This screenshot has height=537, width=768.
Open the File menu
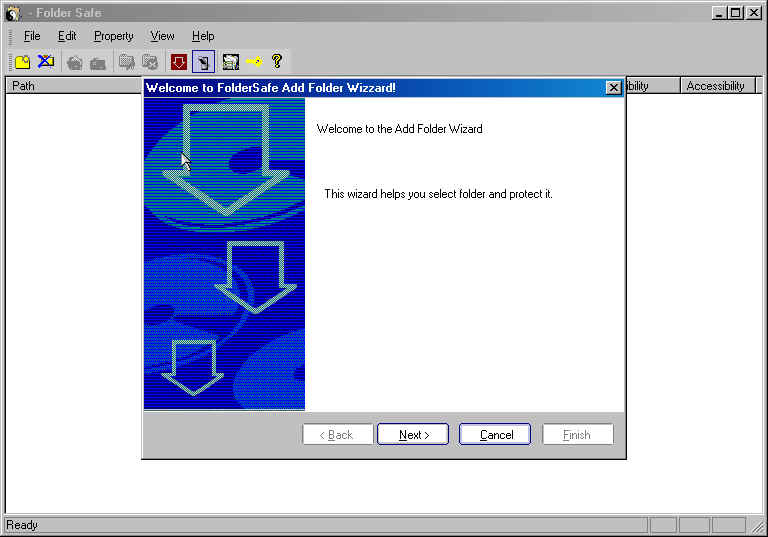(32, 36)
